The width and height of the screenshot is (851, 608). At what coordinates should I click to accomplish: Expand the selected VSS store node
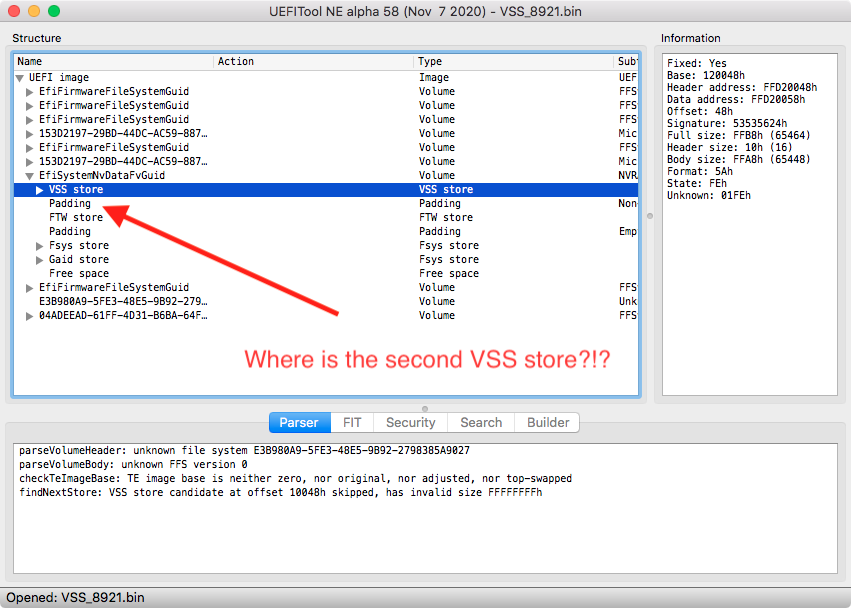click(x=40, y=190)
